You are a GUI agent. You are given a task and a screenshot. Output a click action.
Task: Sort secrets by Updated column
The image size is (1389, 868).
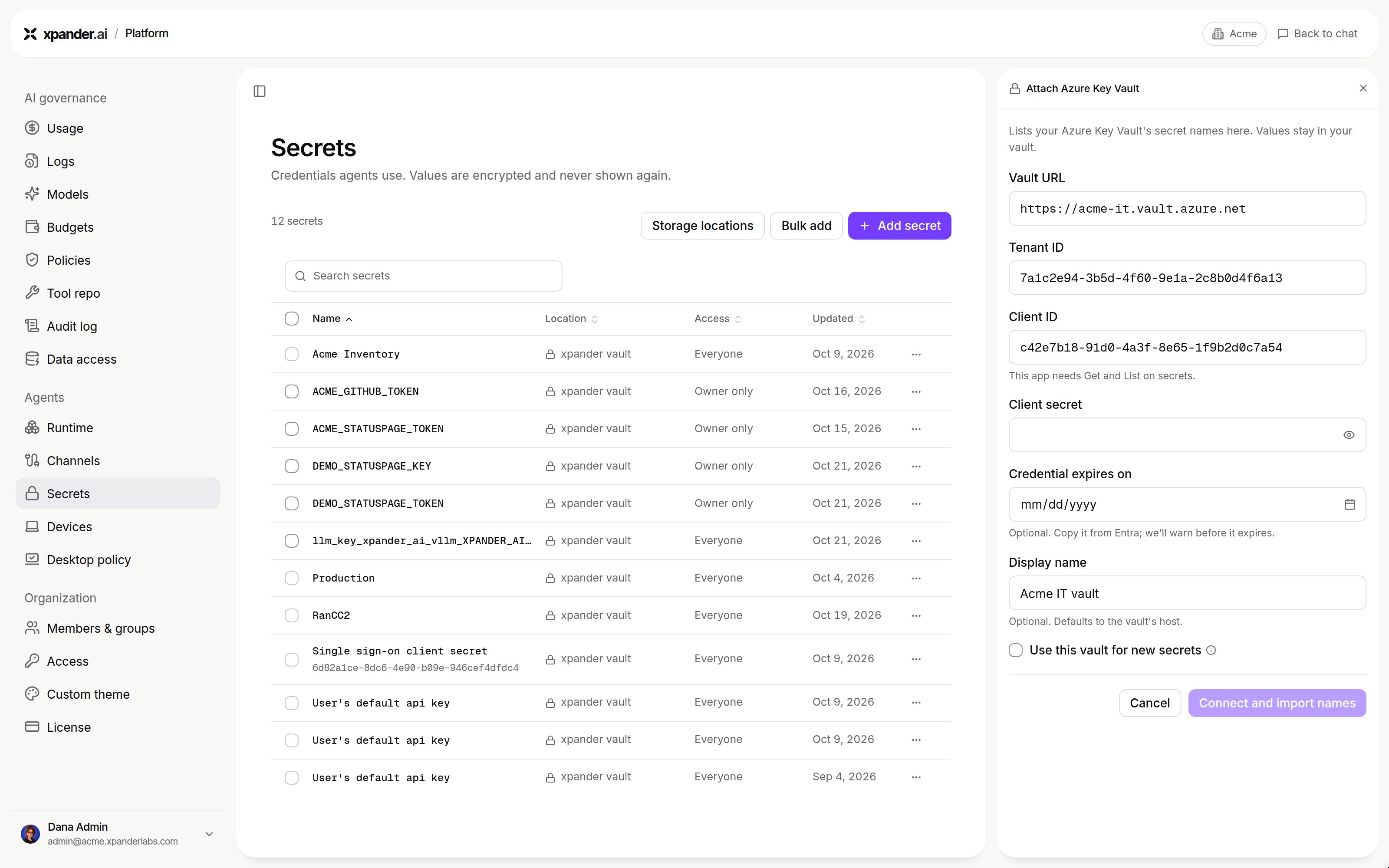tap(839, 319)
